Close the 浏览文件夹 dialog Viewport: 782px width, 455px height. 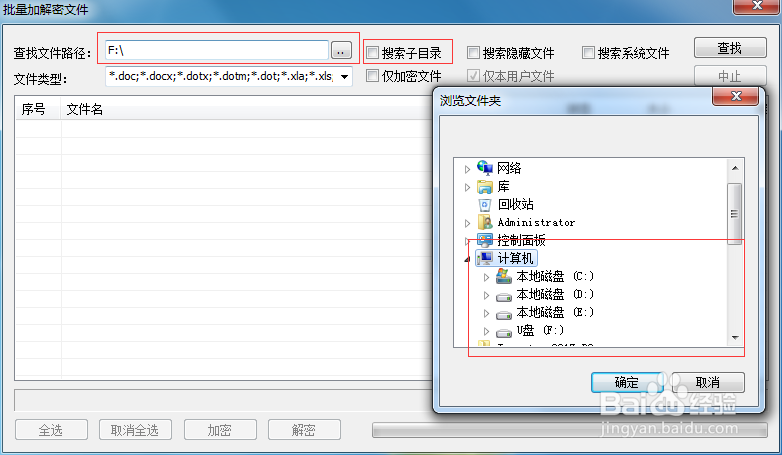coord(736,96)
